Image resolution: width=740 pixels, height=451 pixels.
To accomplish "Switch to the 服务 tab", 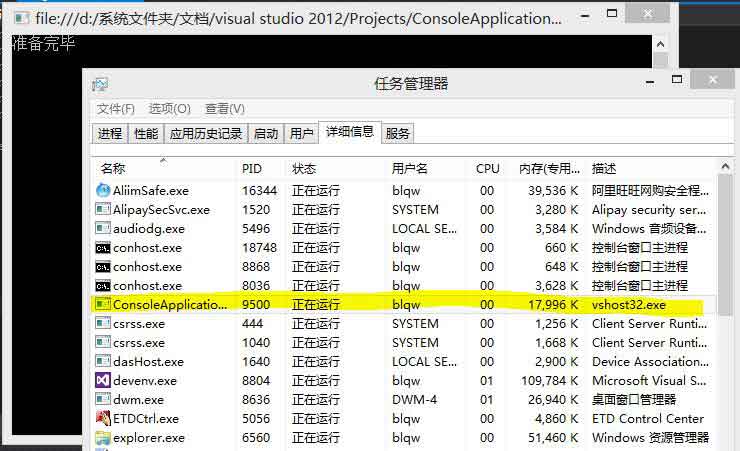I will (x=397, y=134).
